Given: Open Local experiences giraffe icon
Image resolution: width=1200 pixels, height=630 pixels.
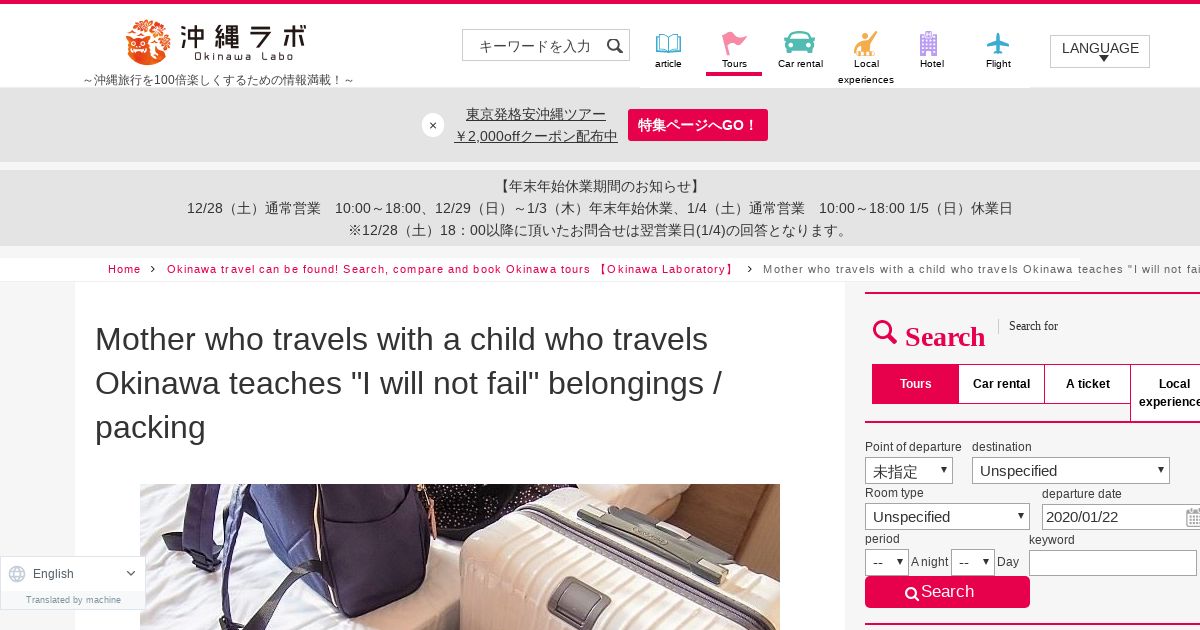Looking at the screenshot, I should 866,43.
